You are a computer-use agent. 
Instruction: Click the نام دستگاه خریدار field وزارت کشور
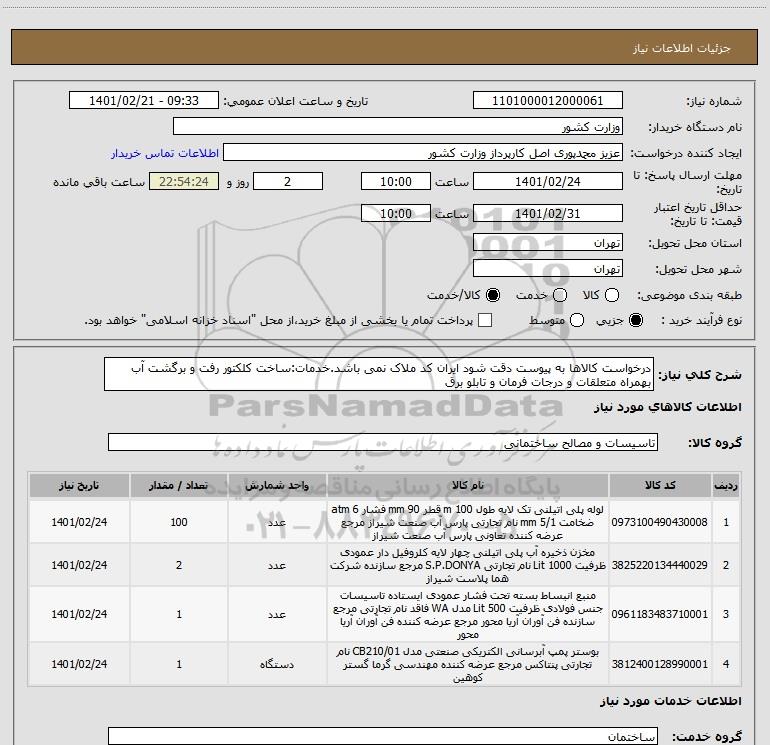tap(398, 127)
